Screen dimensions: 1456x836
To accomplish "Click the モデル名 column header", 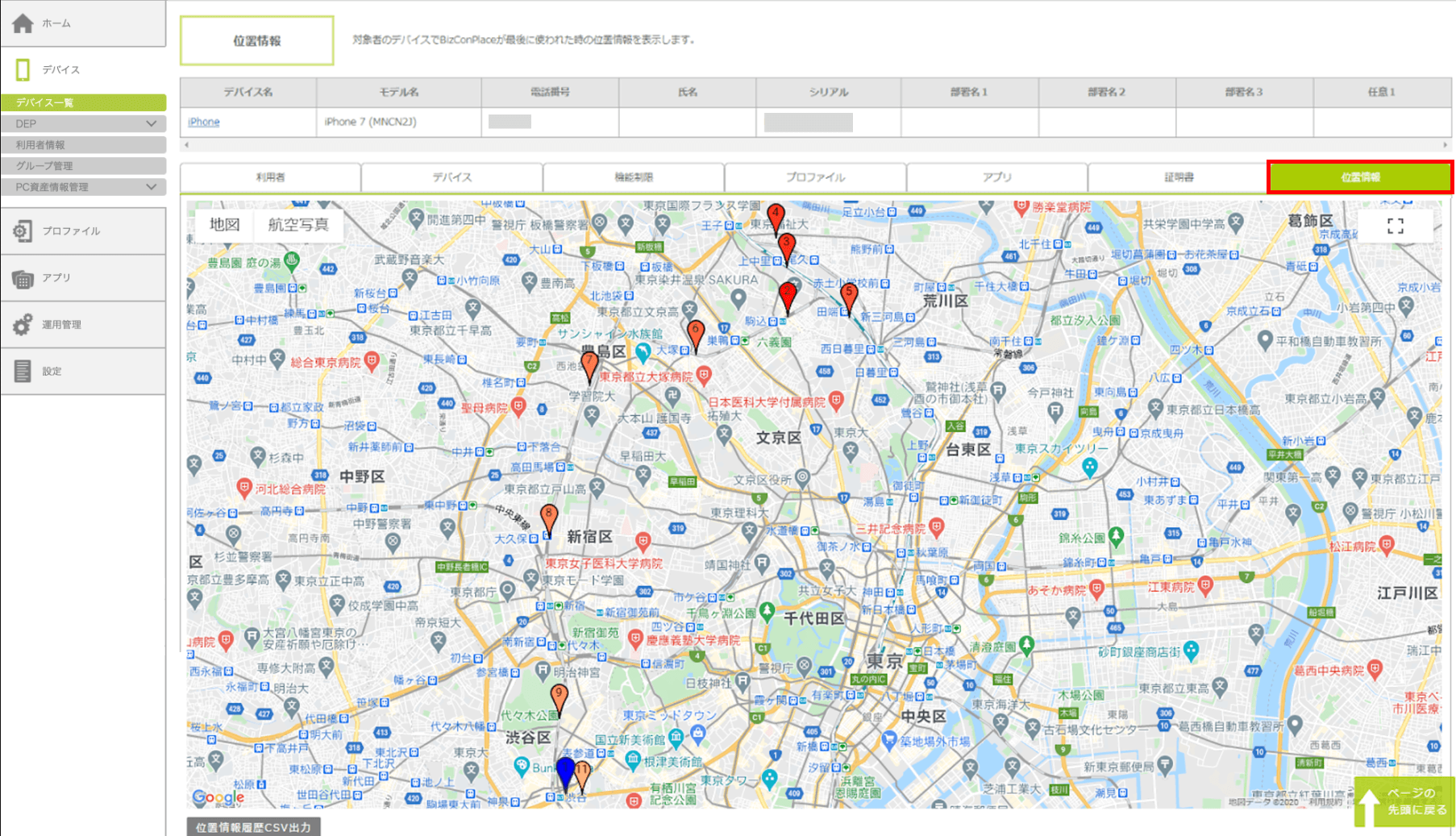I will 399,92.
